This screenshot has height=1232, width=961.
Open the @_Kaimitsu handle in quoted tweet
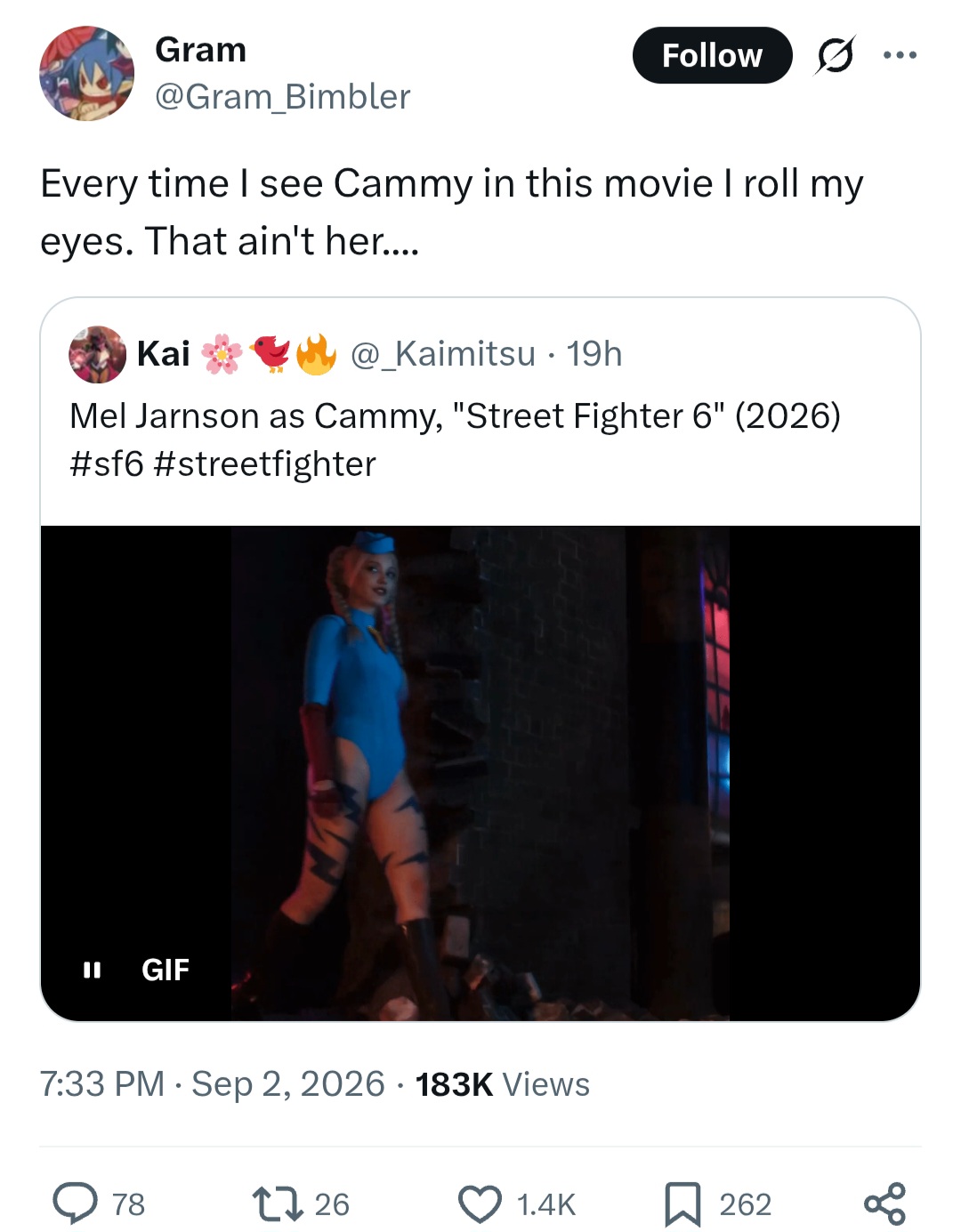pos(443,353)
